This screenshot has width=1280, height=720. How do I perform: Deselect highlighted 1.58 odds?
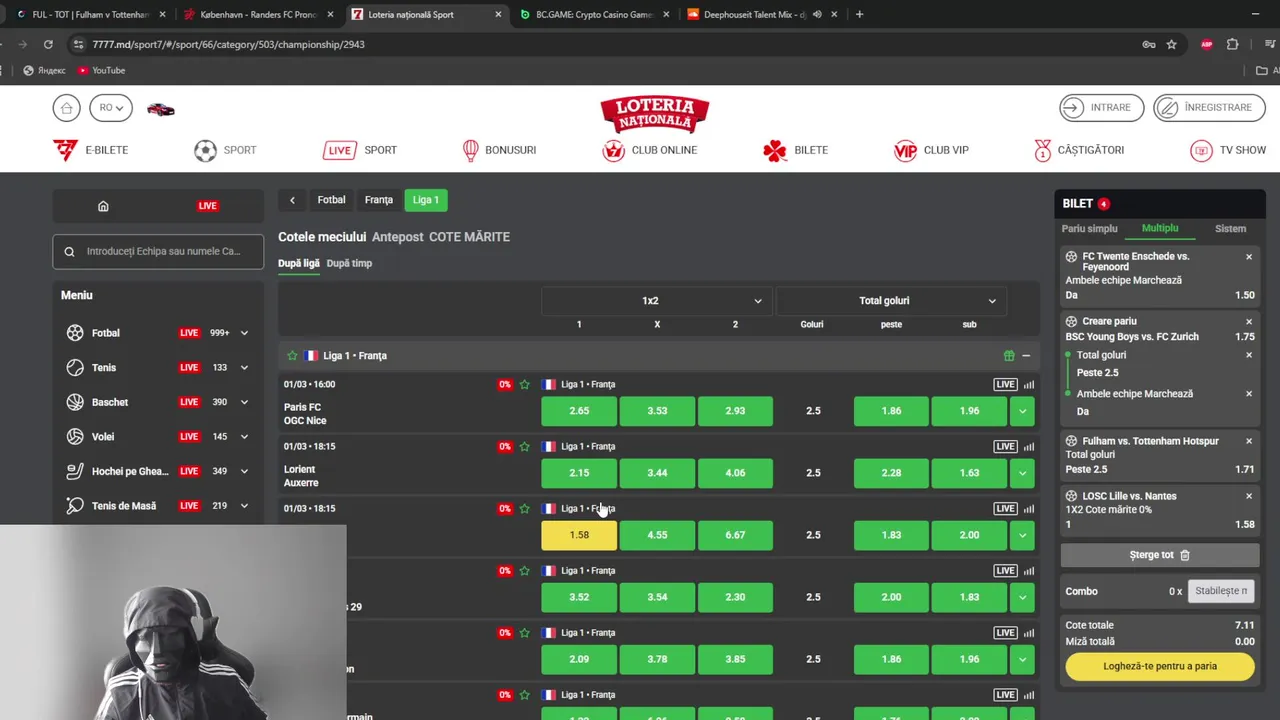point(579,535)
